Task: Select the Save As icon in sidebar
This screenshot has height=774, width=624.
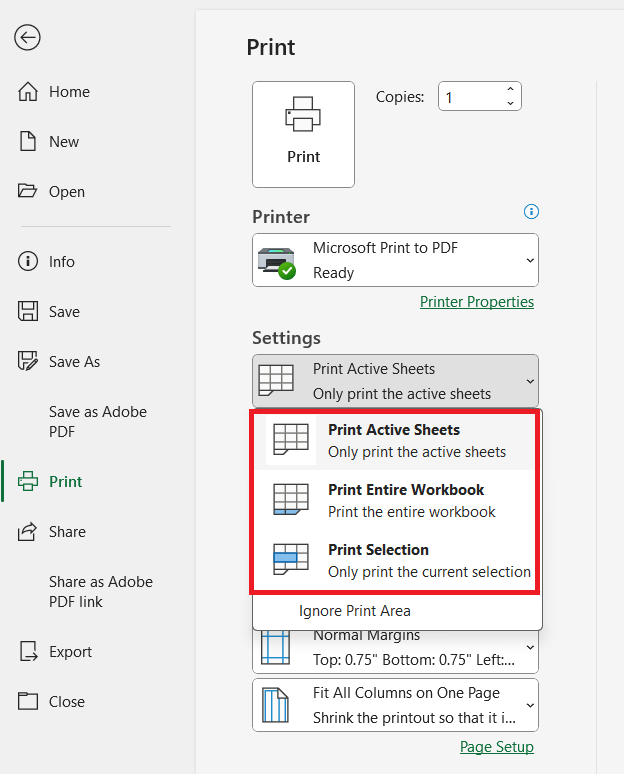Action: click(28, 361)
